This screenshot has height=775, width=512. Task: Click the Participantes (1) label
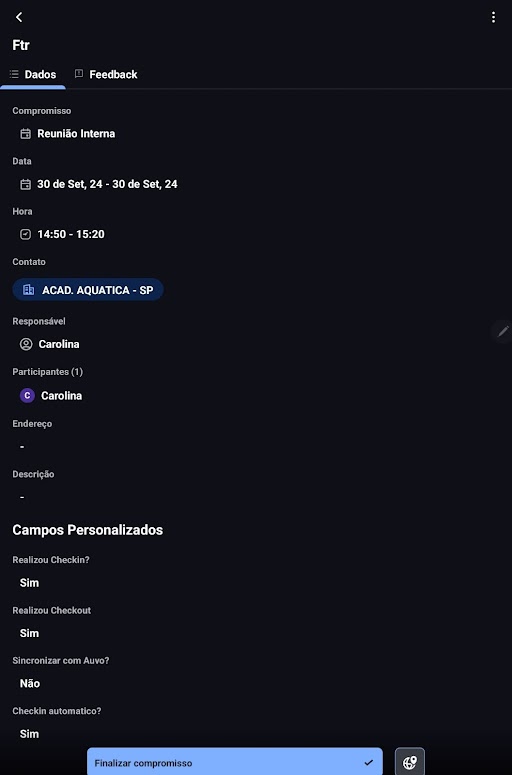(47, 372)
